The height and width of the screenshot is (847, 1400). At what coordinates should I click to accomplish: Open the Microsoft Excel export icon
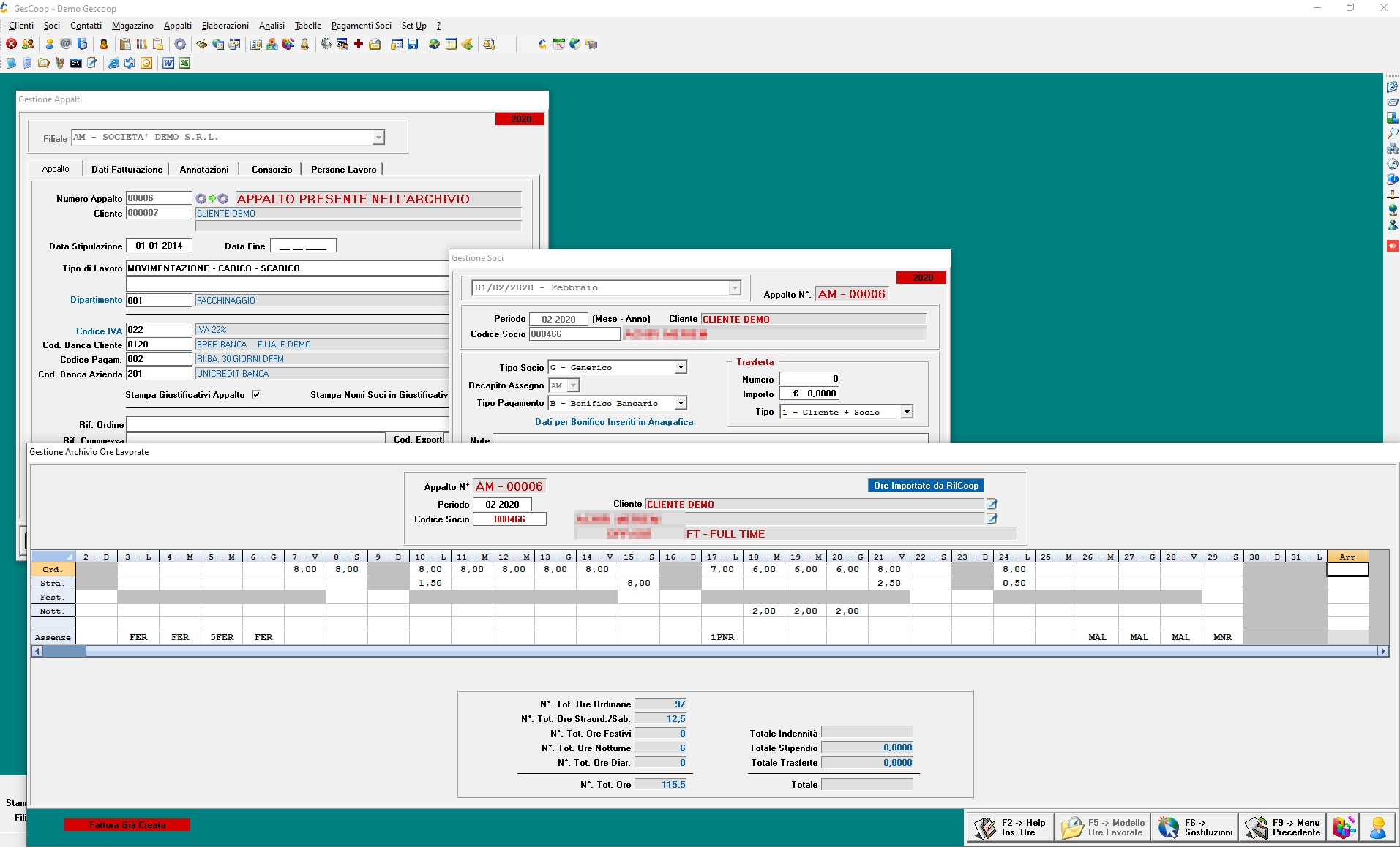click(x=184, y=63)
